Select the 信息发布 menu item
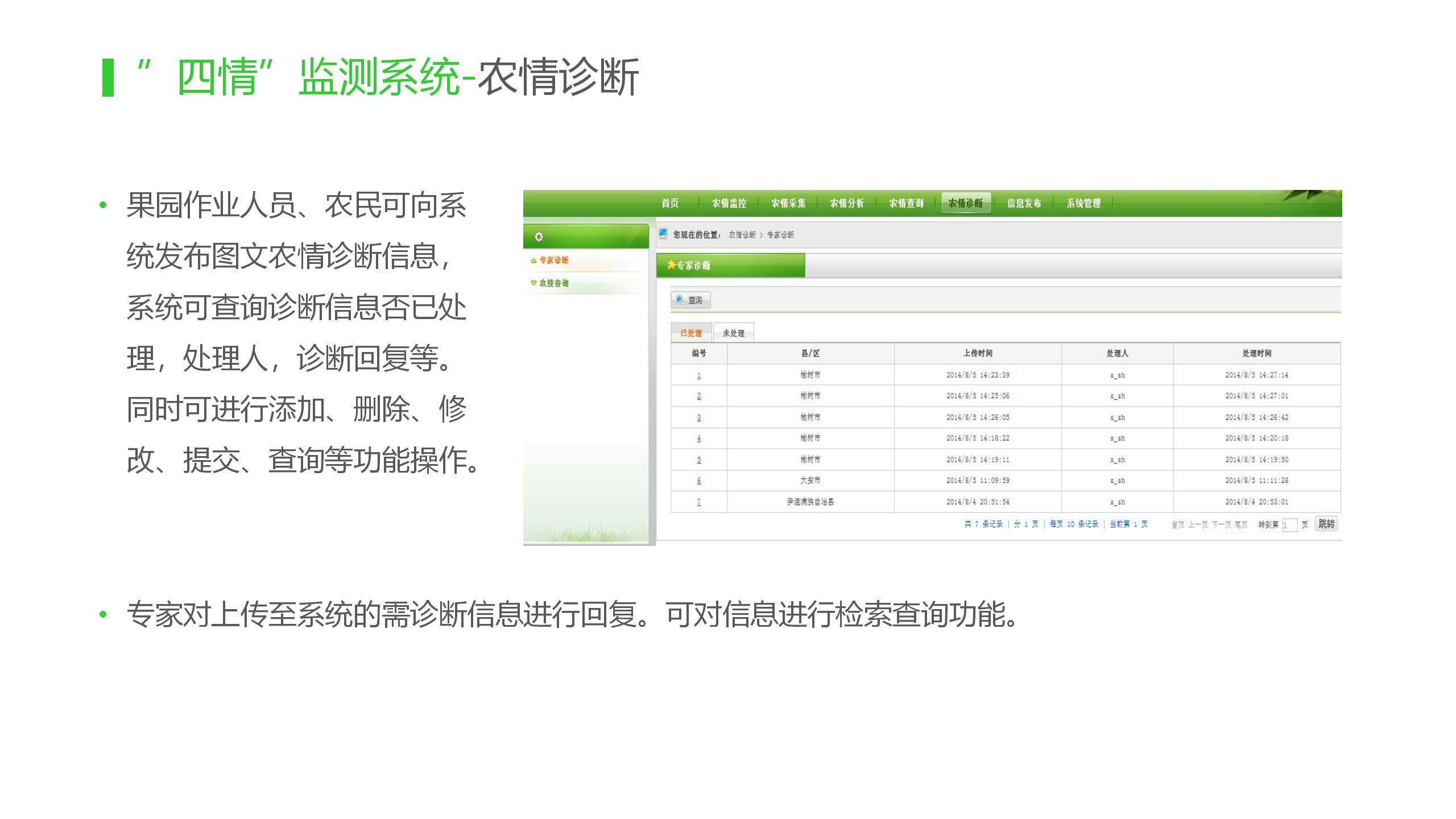This screenshot has height=819, width=1456. pyautogui.click(x=1024, y=203)
